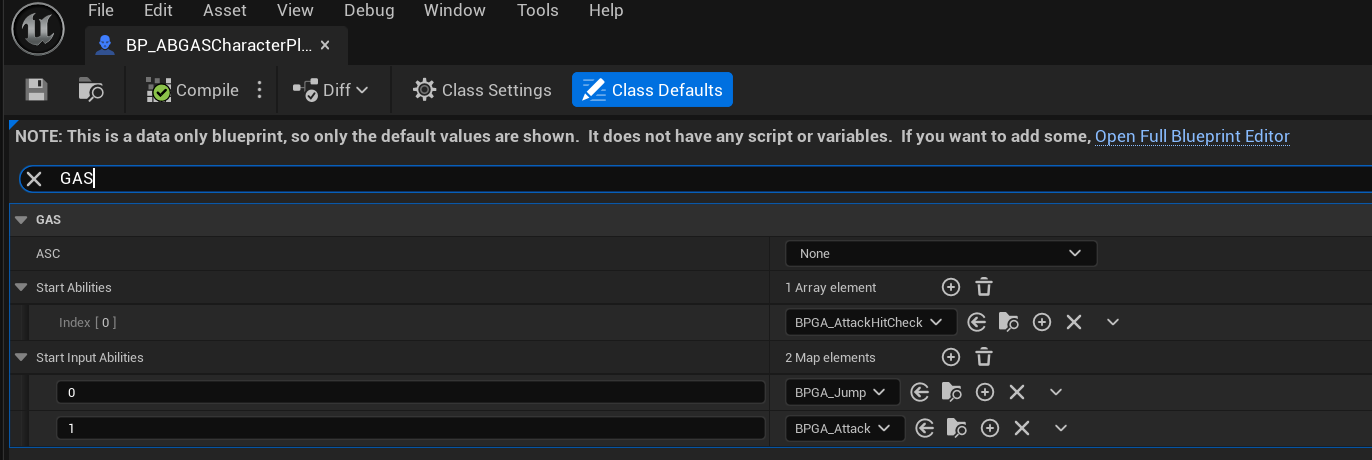Open the Help menu
The width and height of the screenshot is (1372, 460).
pos(606,11)
